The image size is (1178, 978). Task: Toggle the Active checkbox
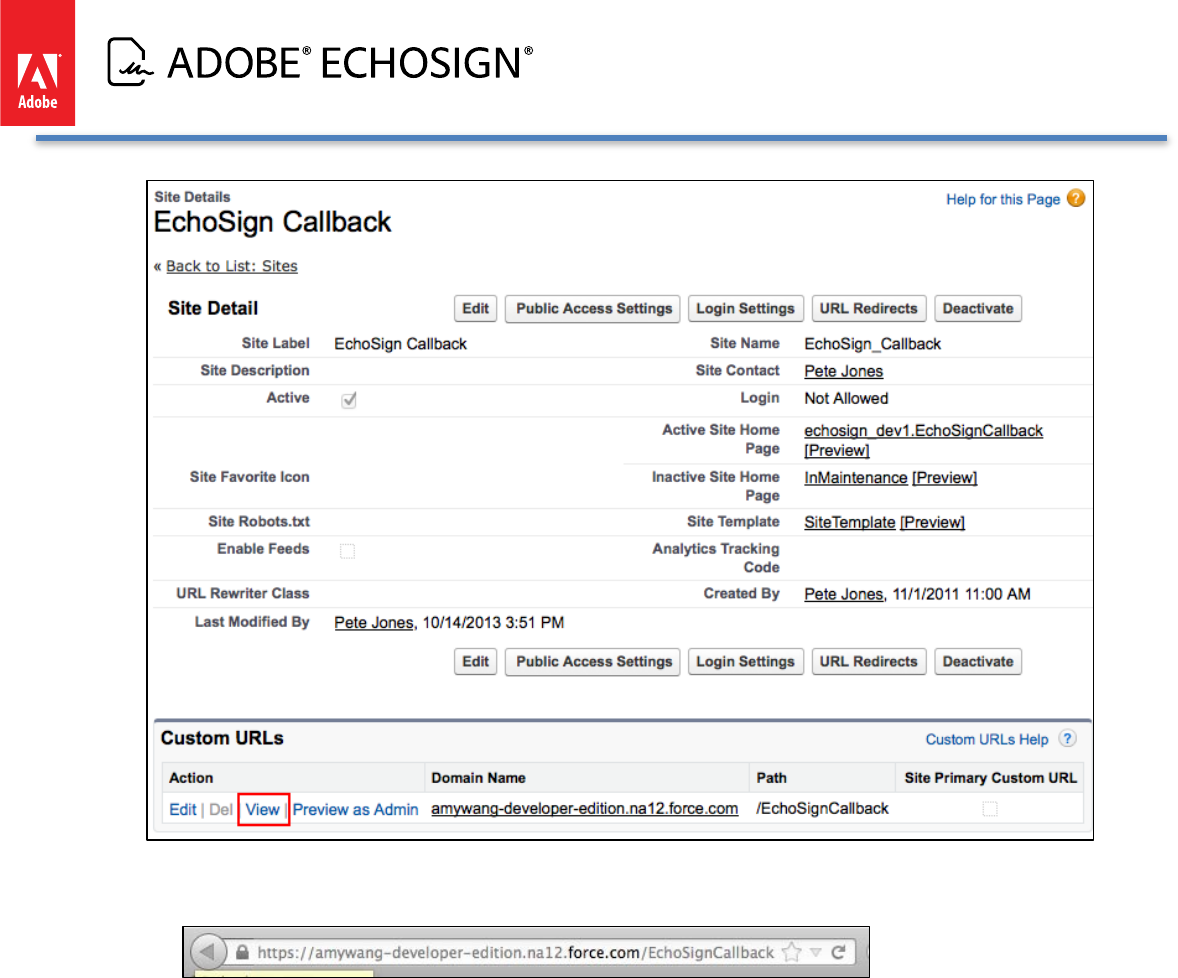coord(349,400)
